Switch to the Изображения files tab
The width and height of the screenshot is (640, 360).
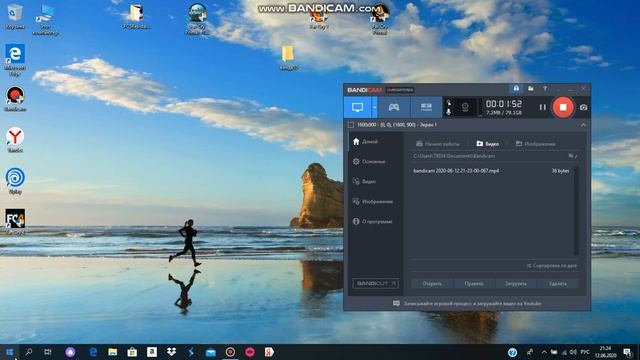535,144
